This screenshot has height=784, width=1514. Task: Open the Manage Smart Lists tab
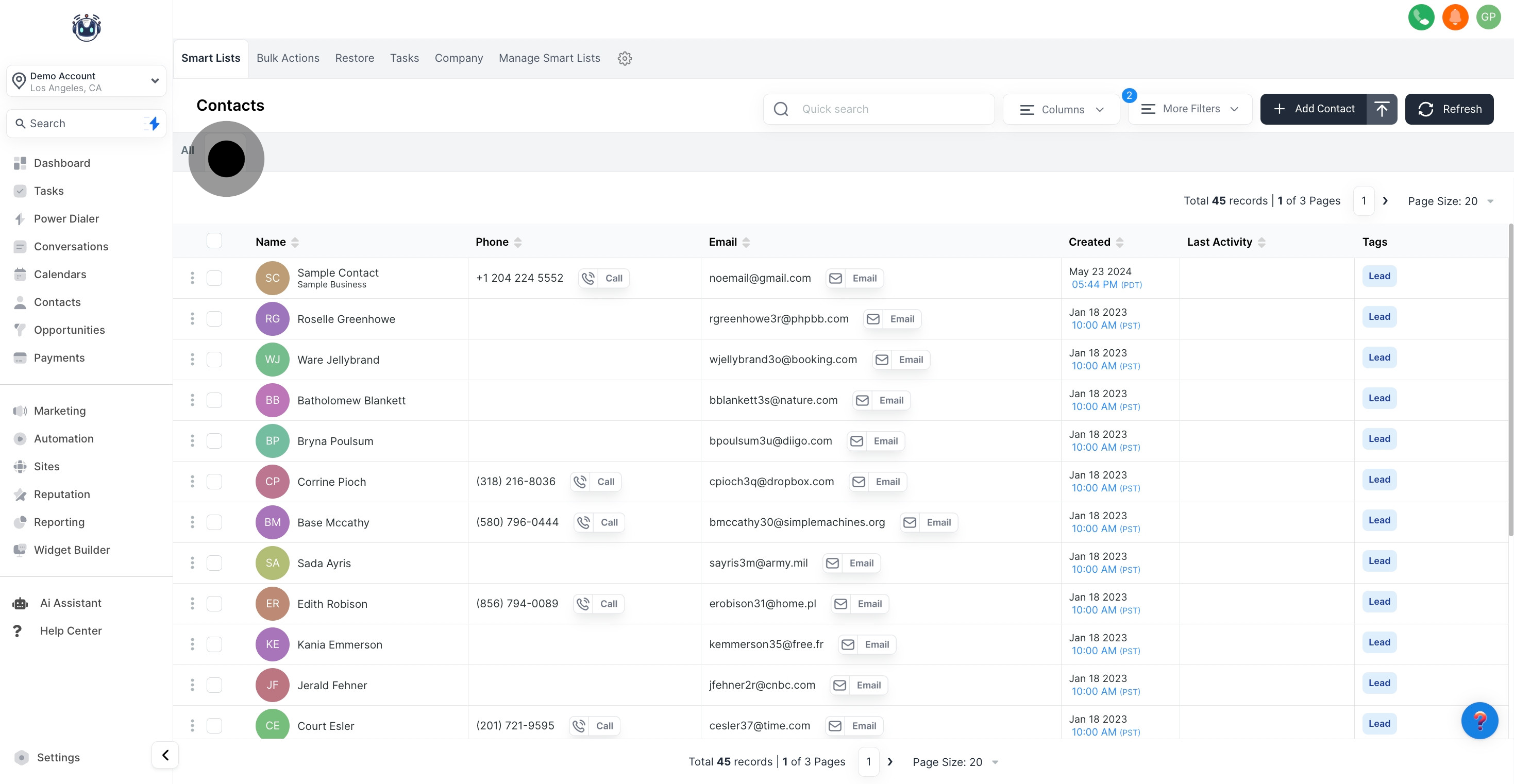549,58
